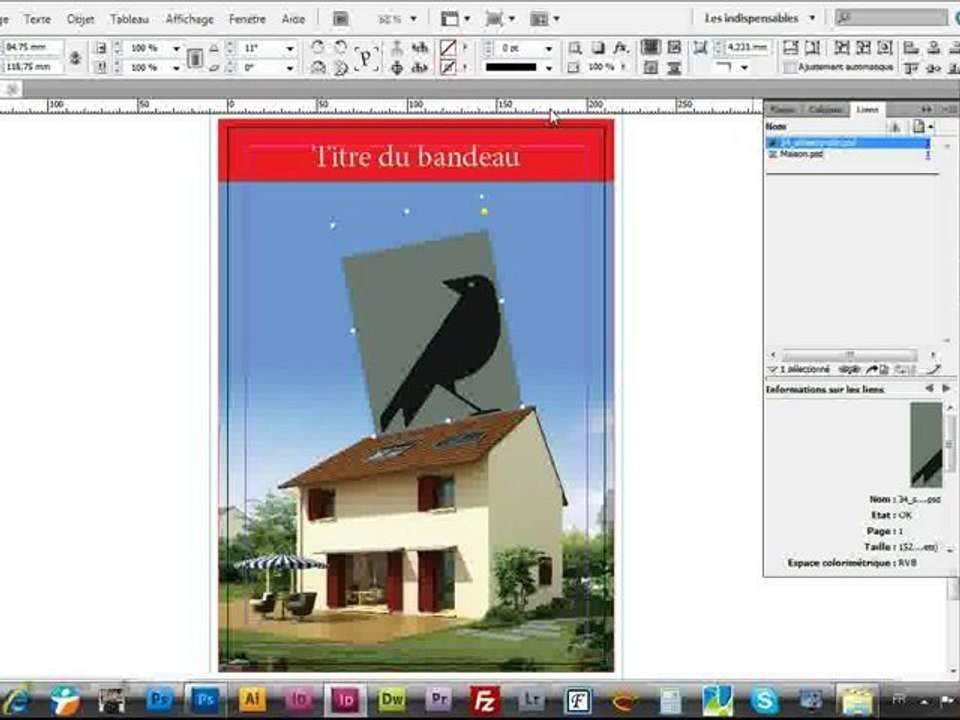Image resolution: width=960 pixels, height=720 pixels.
Task: Select the Maison.psd link row
Action: 849,155
